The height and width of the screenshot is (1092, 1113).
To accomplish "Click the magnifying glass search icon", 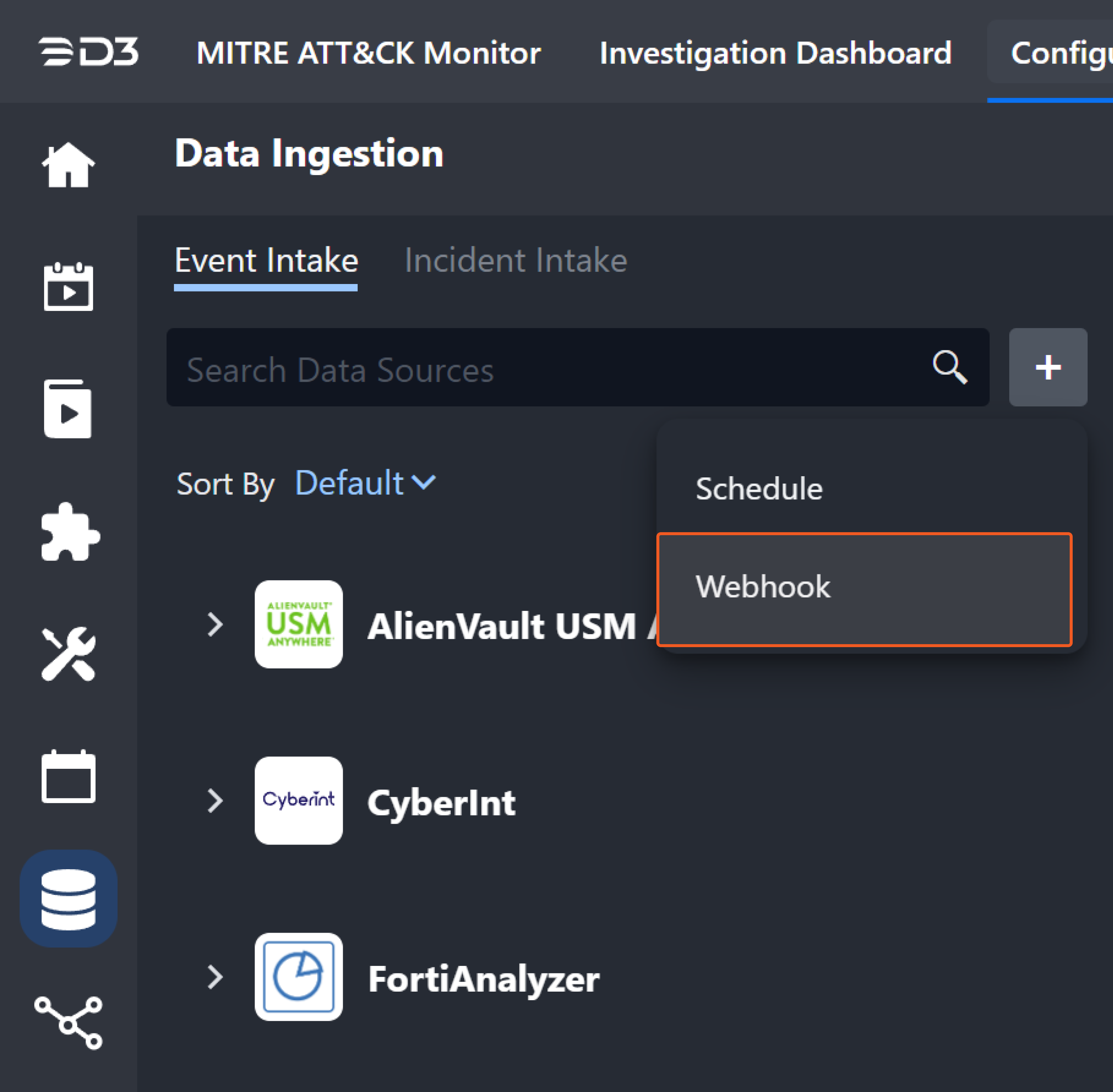I will (x=949, y=367).
